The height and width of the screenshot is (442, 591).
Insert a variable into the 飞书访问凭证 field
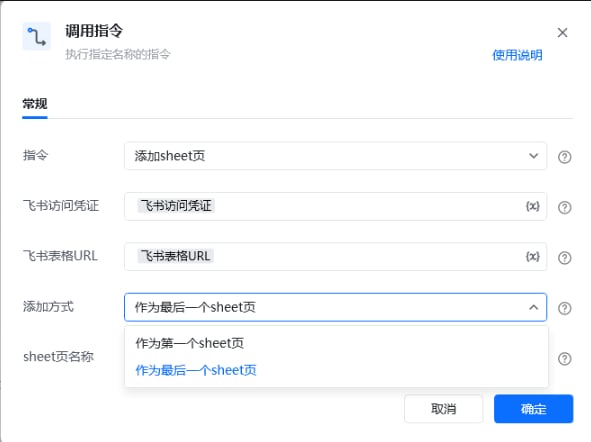tap(533, 206)
